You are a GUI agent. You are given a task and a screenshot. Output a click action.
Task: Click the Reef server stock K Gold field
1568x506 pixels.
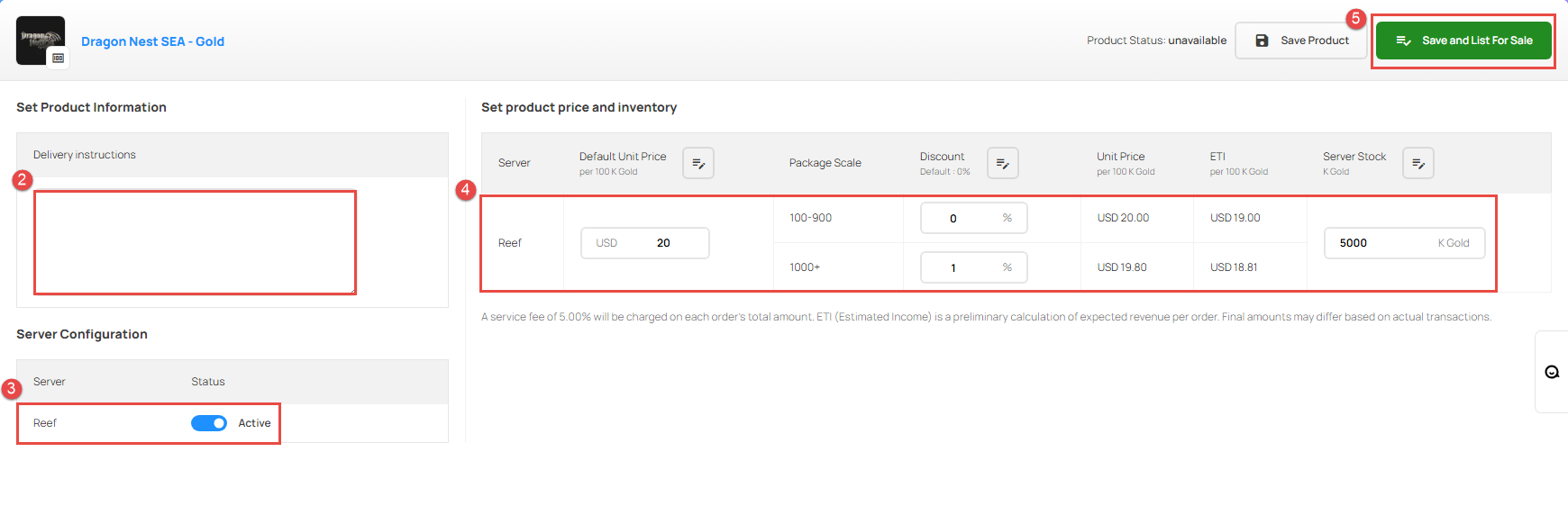pos(1405,243)
